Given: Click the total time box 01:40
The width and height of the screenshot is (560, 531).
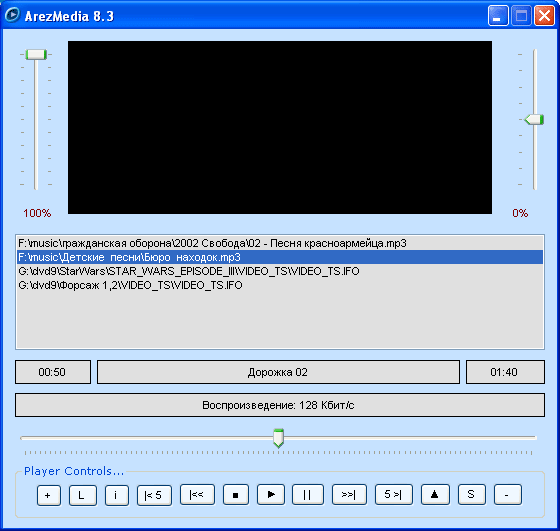Looking at the screenshot, I should pyautogui.click(x=505, y=372).
